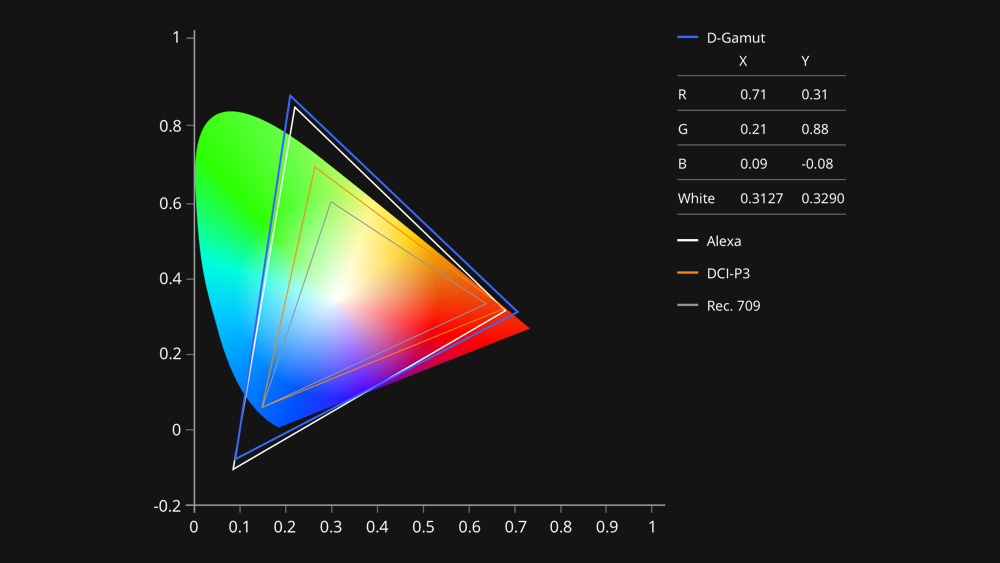Click the White Y value 0.3290

[x=823, y=198]
